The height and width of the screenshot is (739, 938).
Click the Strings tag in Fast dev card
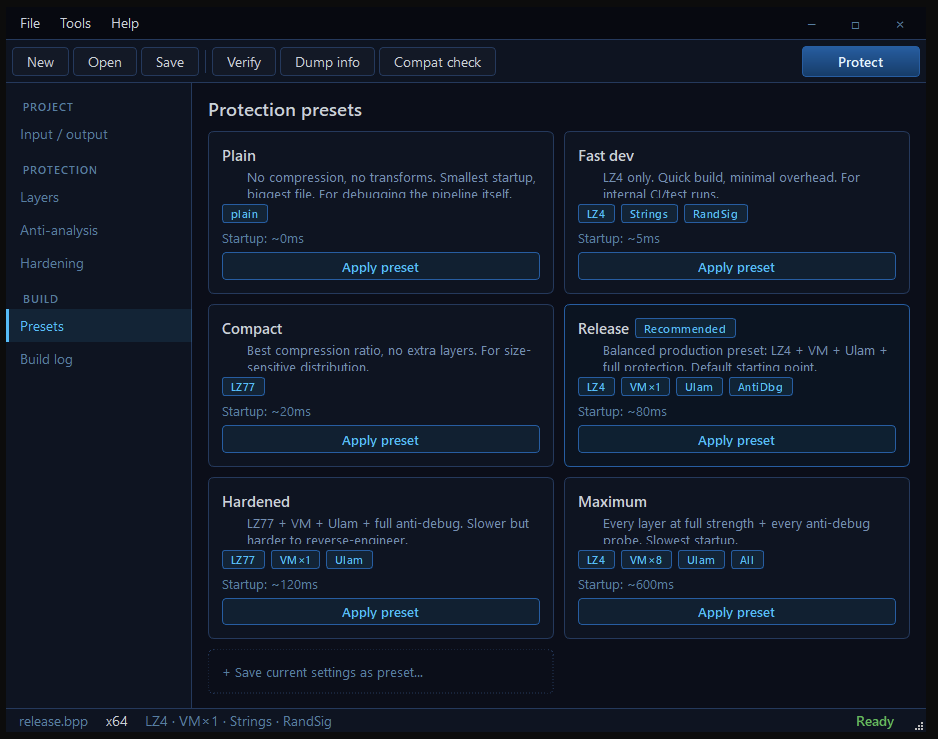click(649, 214)
